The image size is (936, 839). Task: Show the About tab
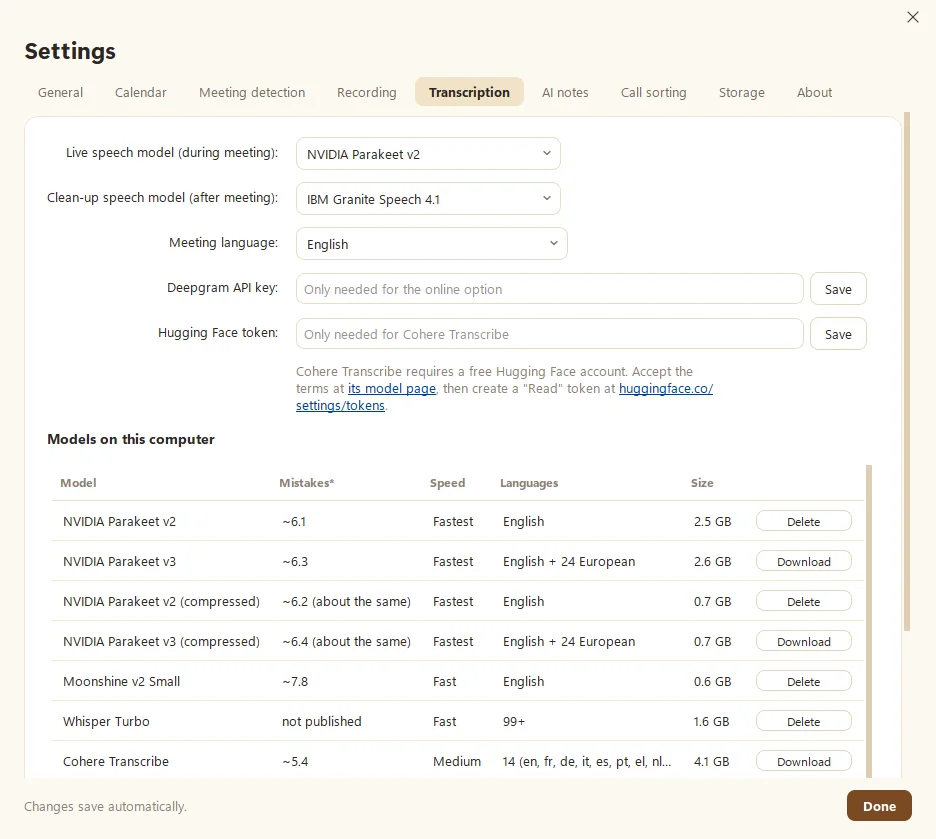(x=814, y=92)
